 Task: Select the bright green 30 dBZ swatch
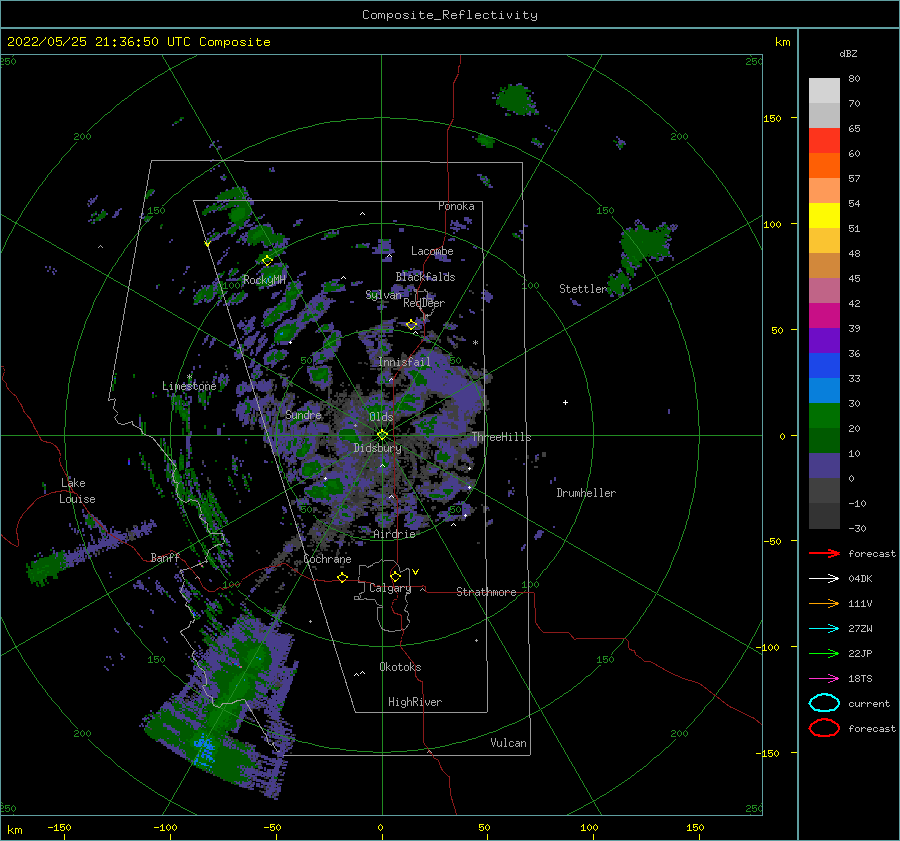824,416
